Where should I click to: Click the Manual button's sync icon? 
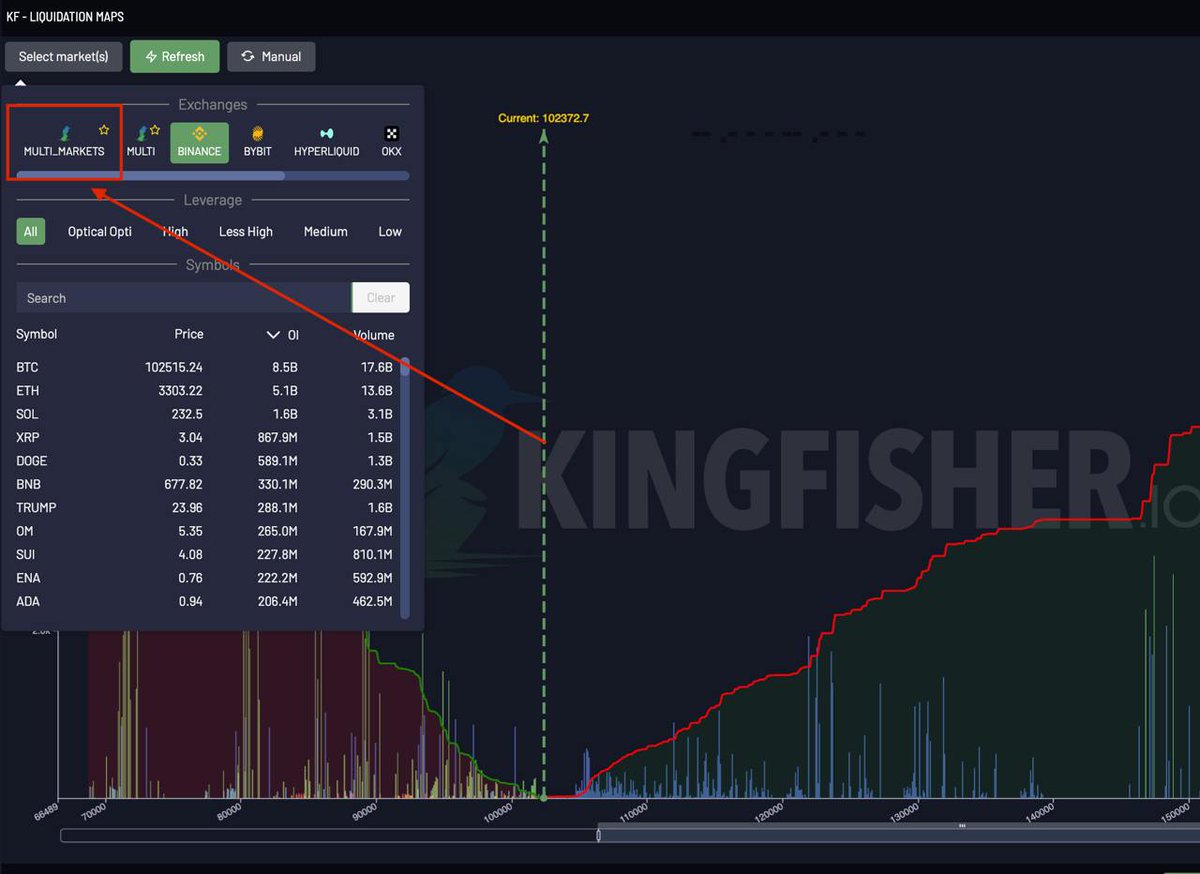tap(248, 57)
